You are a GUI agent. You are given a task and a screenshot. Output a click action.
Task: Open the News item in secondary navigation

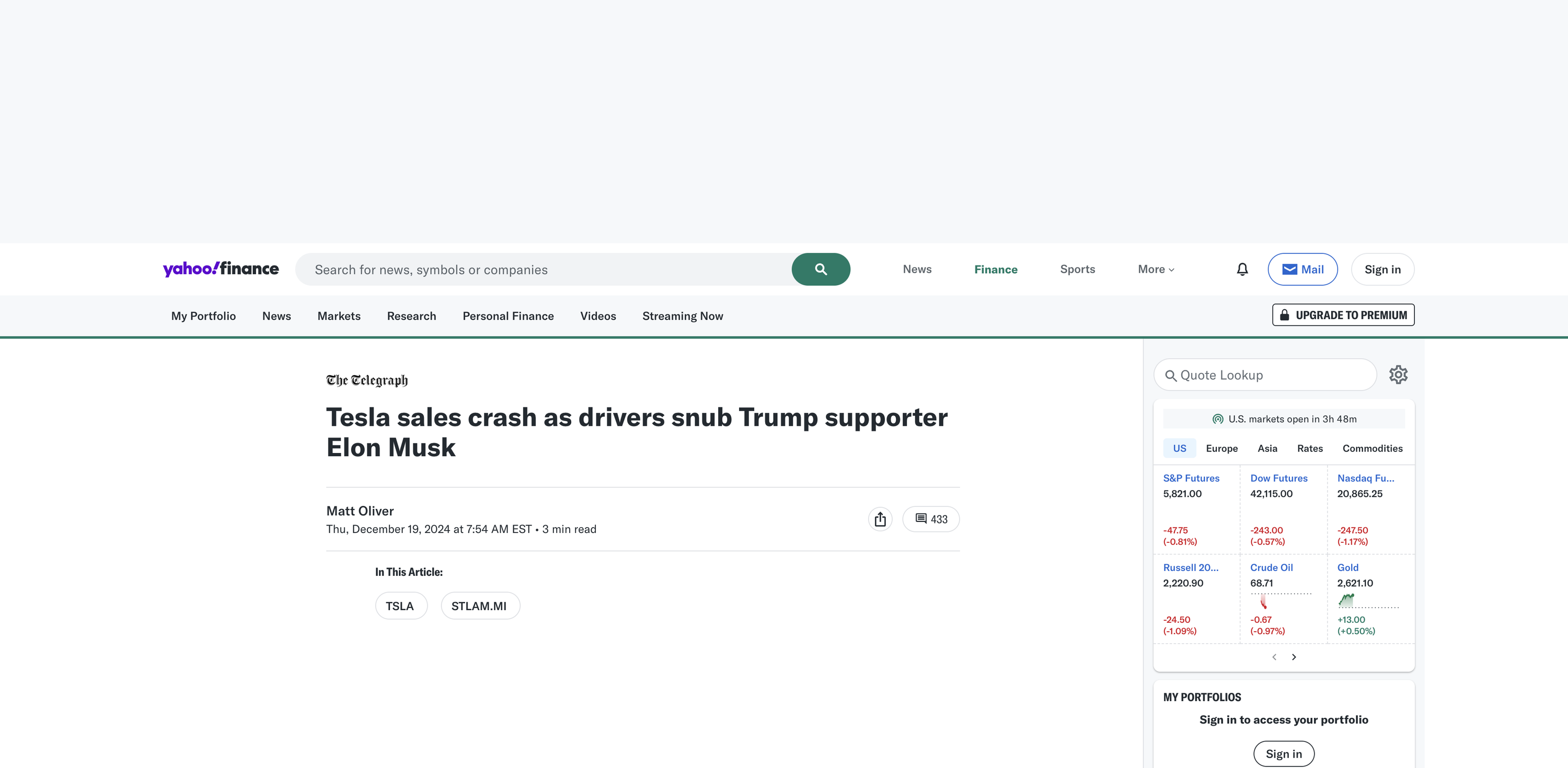tap(276, 316)
